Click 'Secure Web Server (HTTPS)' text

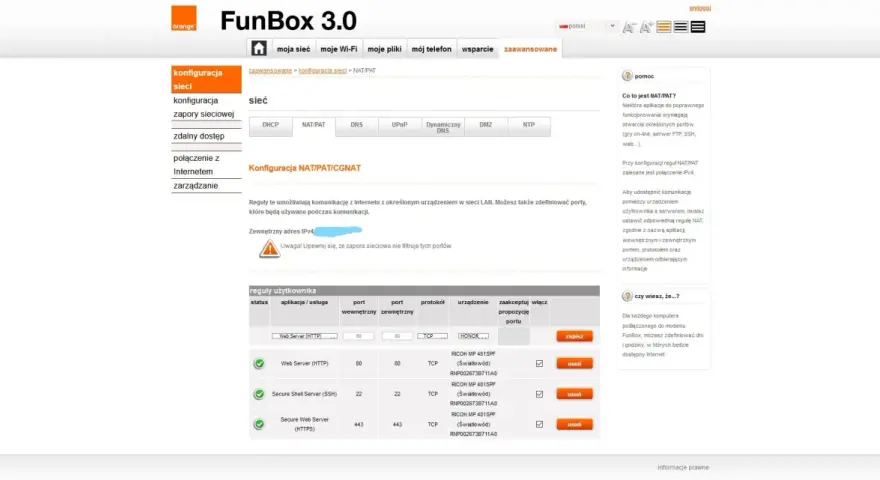(x=304, y=424)
